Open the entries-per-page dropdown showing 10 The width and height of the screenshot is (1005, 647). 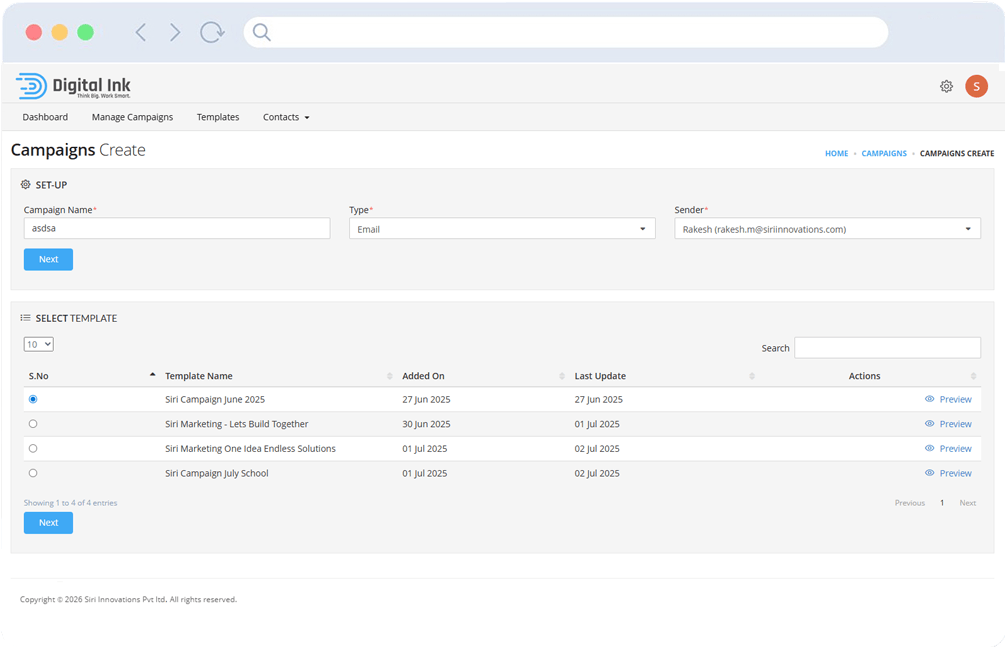(38, 344)
